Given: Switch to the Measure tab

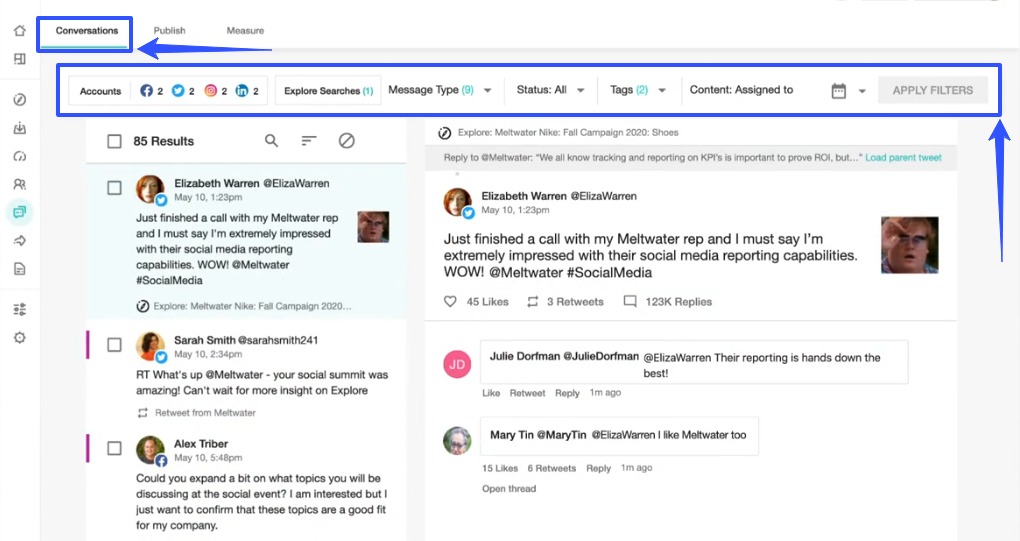Looking at the screenshot, I should 245,31.
